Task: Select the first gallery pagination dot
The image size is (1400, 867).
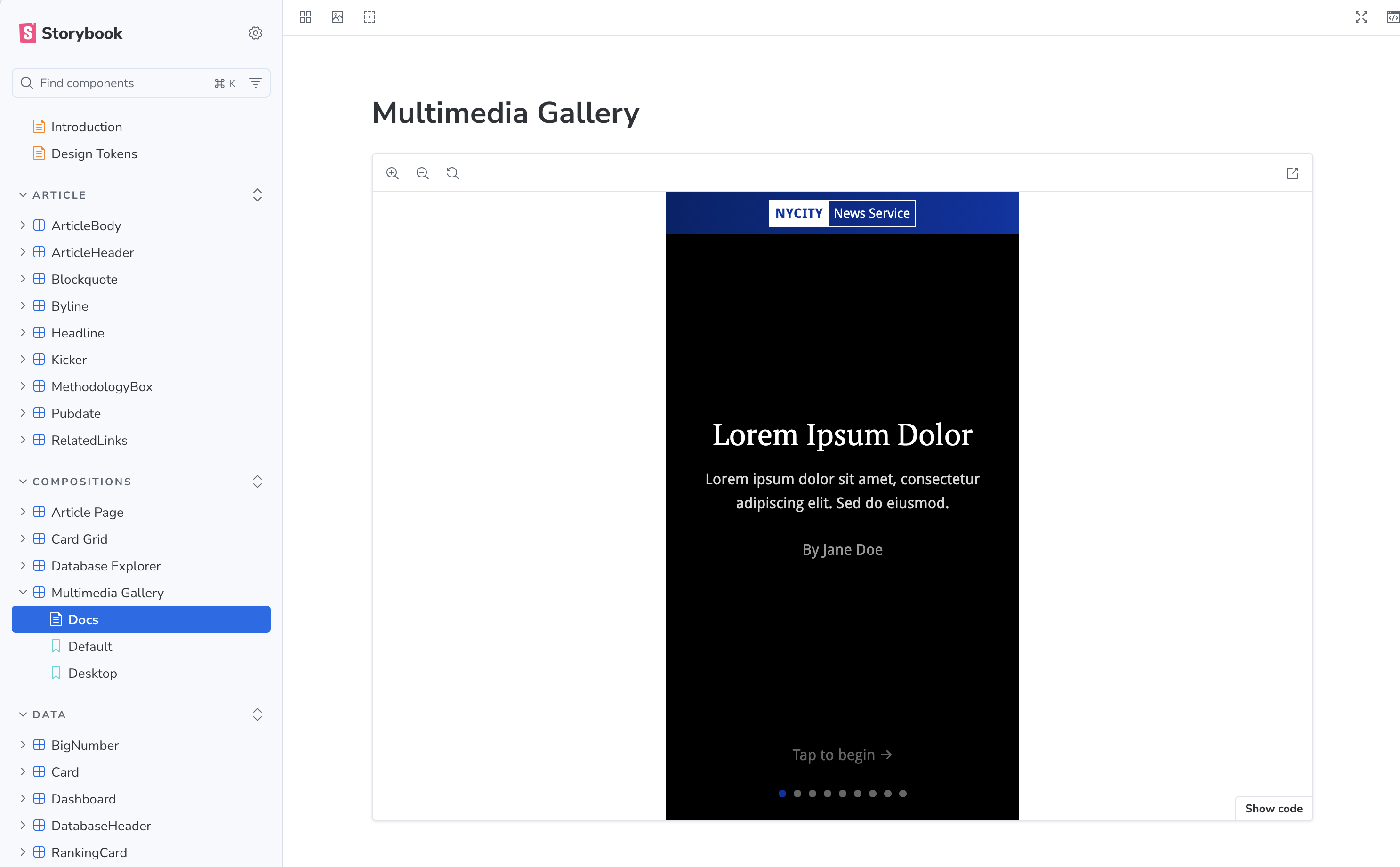Action: 782,794
